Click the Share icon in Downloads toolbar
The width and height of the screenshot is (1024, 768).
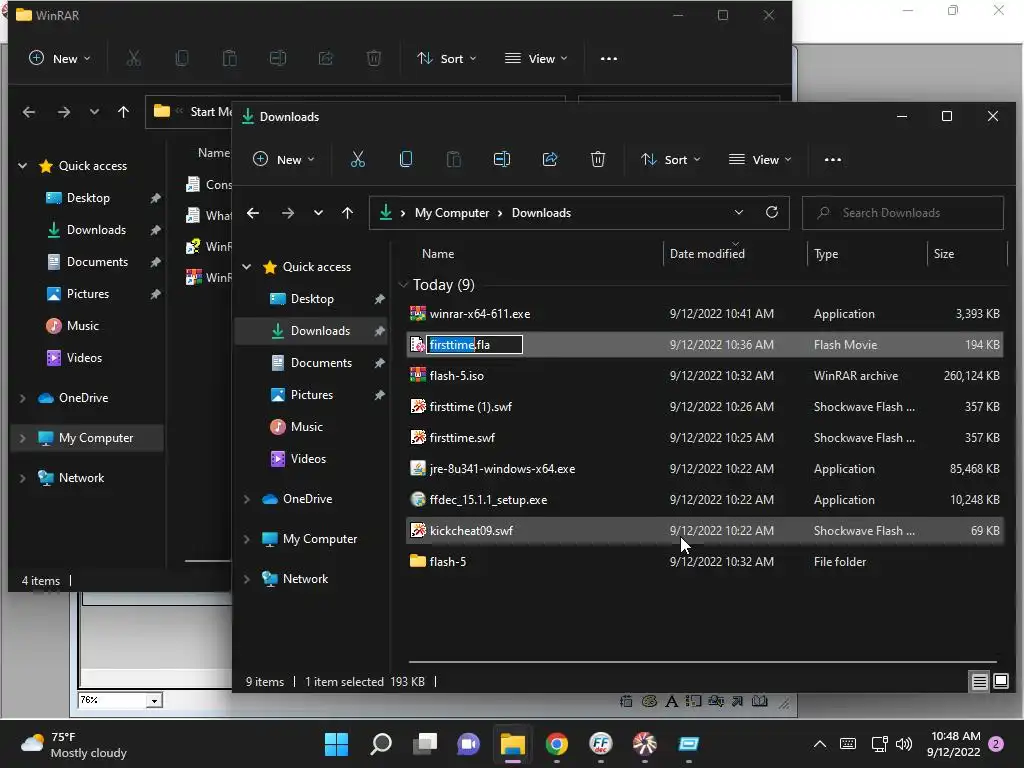click(550, 159)
